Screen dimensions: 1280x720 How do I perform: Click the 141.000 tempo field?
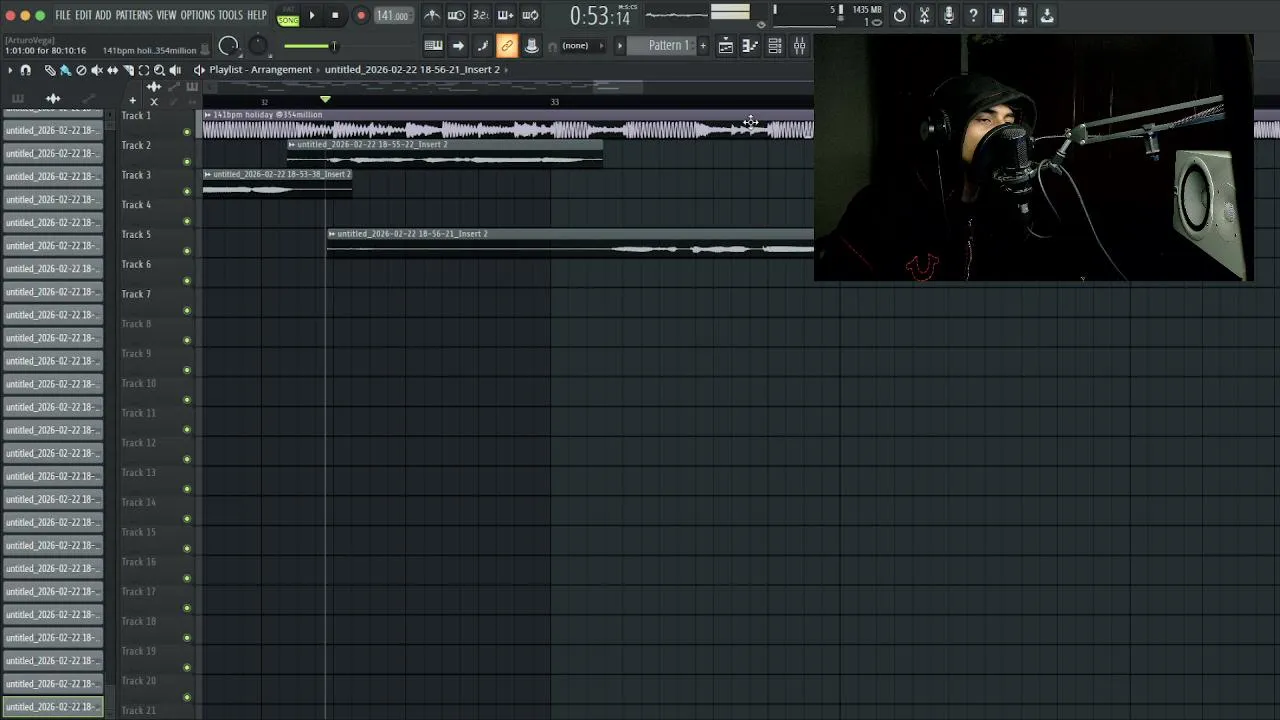(392, 16)
